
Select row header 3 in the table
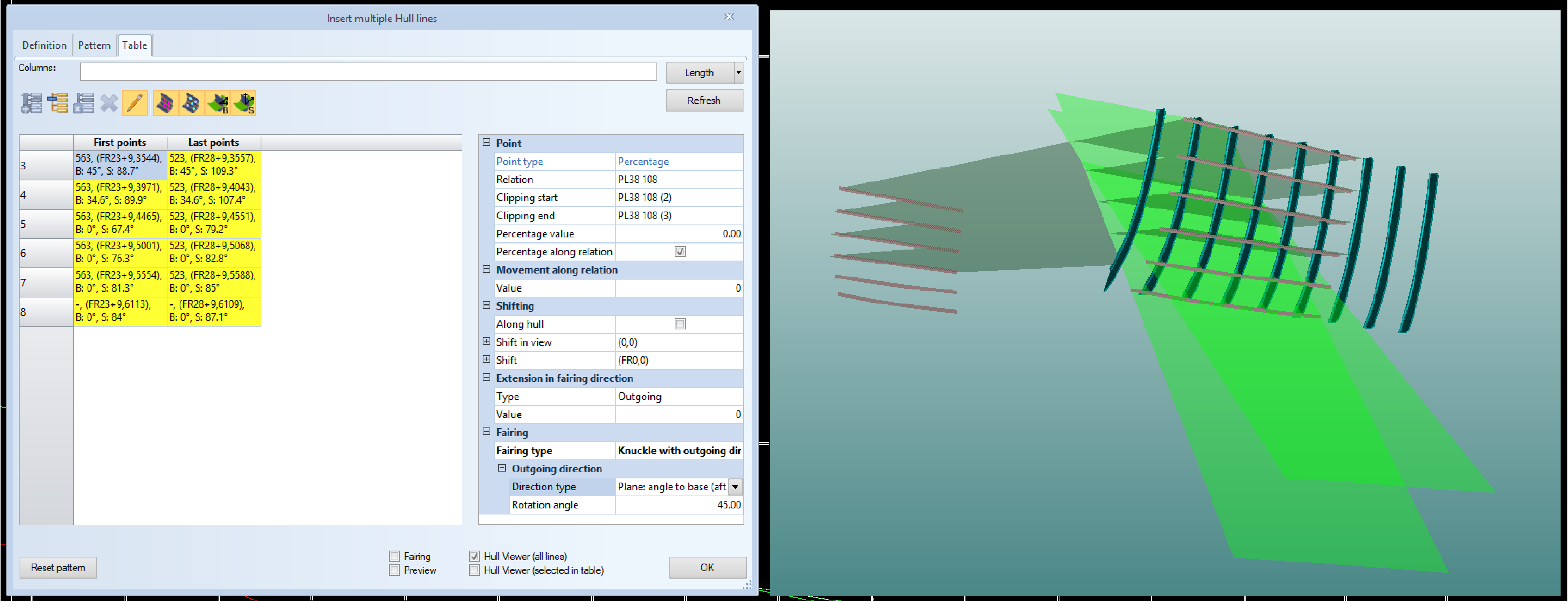(x=46, y=165)
